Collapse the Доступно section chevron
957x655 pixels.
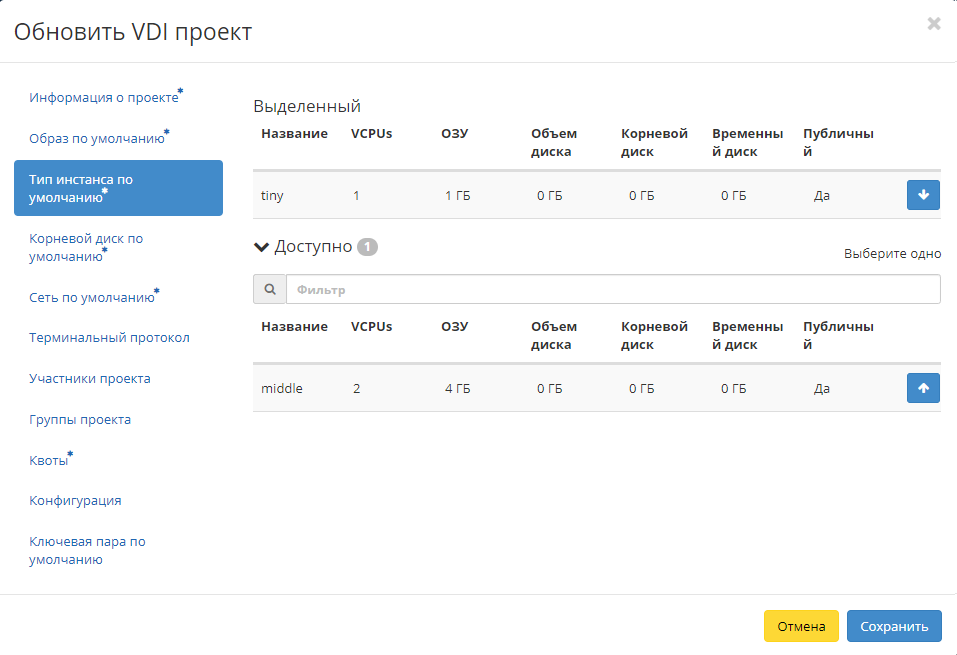point(262,247)
